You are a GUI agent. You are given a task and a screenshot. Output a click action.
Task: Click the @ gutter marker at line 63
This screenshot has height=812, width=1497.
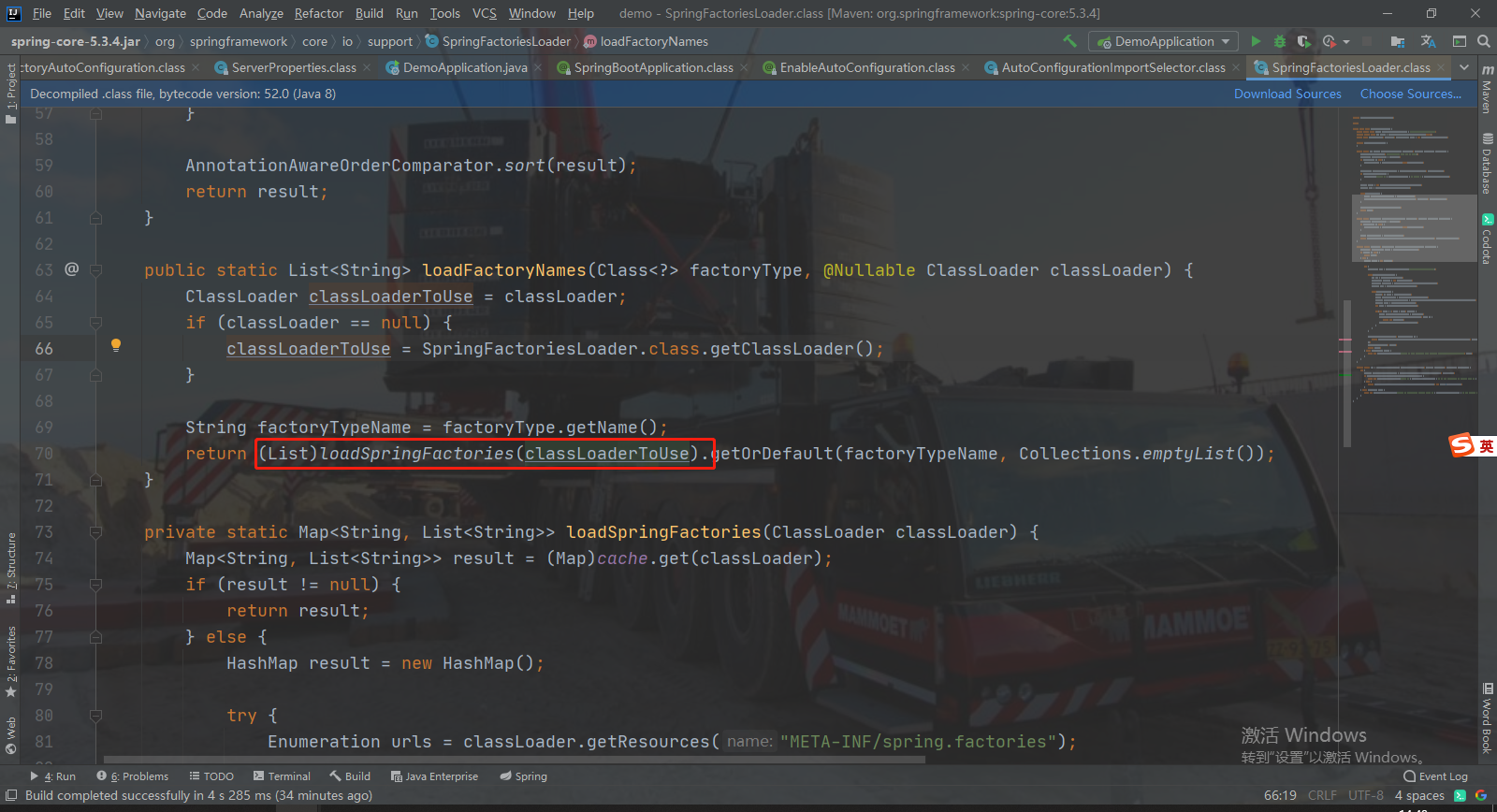(72, 269)
